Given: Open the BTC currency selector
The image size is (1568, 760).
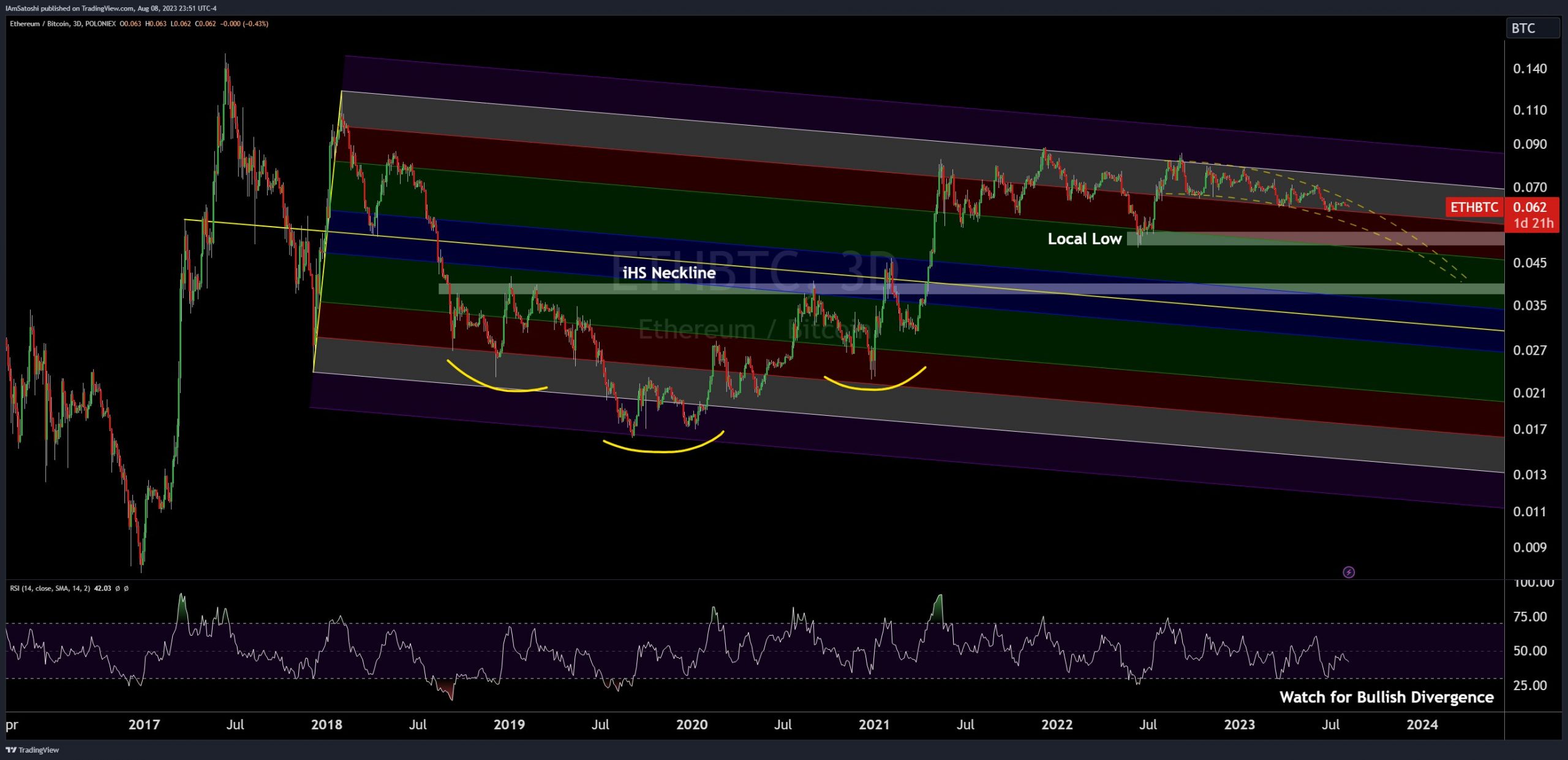Looking at the screenshot, I should click(x=1532, y=28).
